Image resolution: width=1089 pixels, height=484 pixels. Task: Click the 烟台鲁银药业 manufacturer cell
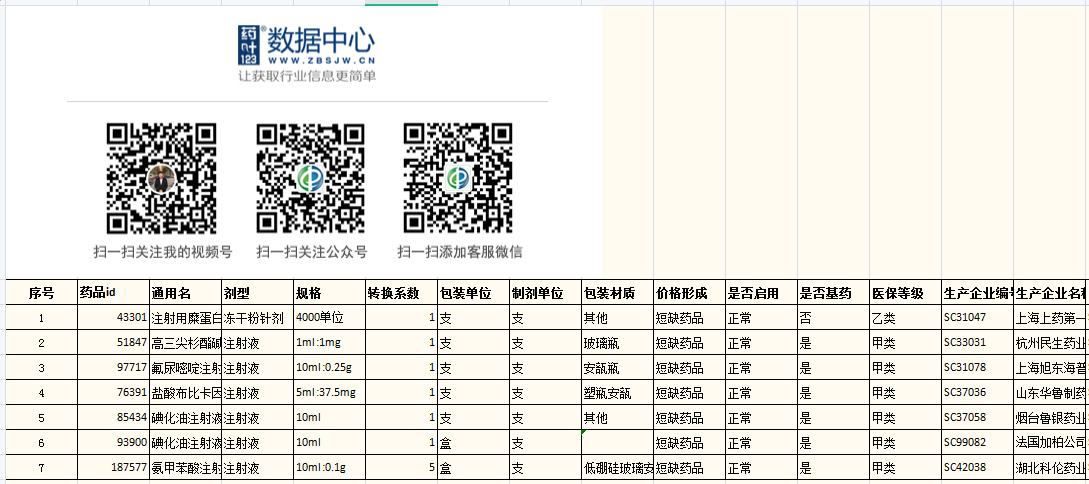[1051, 418]
